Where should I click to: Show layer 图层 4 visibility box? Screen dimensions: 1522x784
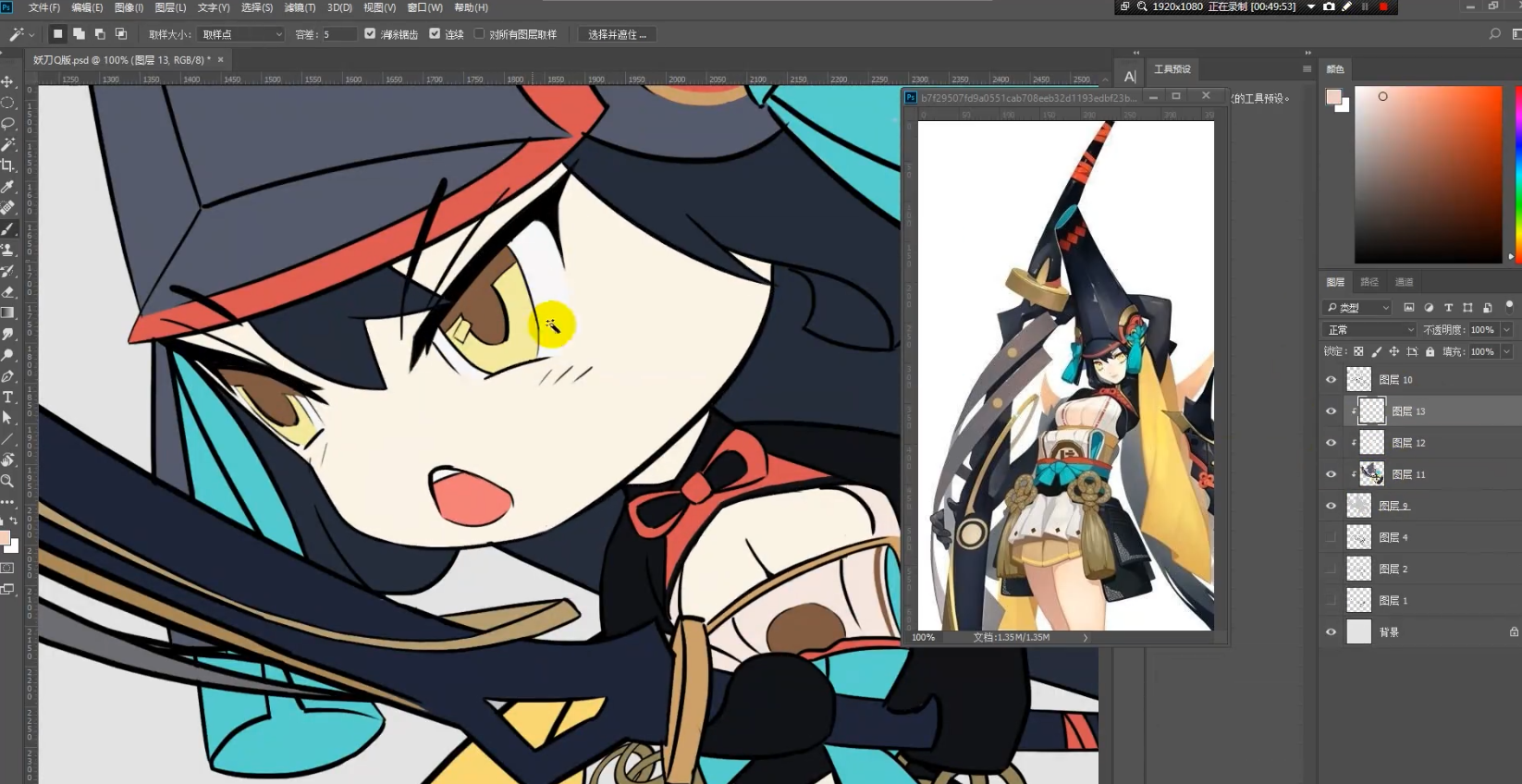pyautogui.click(x=1332, y=537)
